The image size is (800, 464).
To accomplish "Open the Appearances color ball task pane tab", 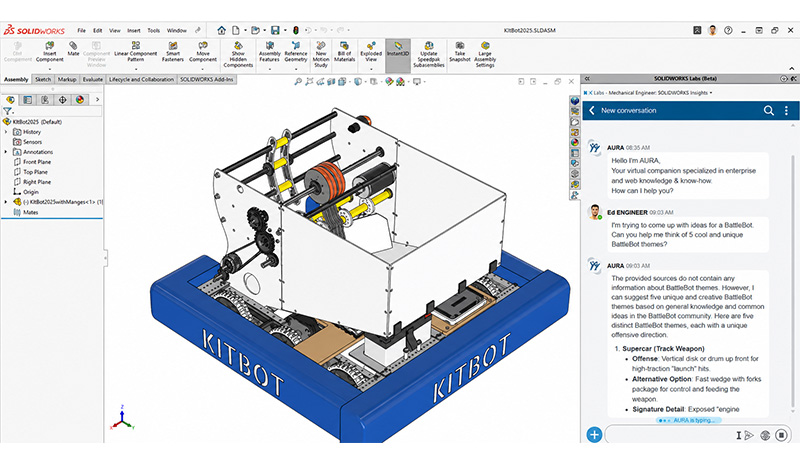I will tap(574, 142).
